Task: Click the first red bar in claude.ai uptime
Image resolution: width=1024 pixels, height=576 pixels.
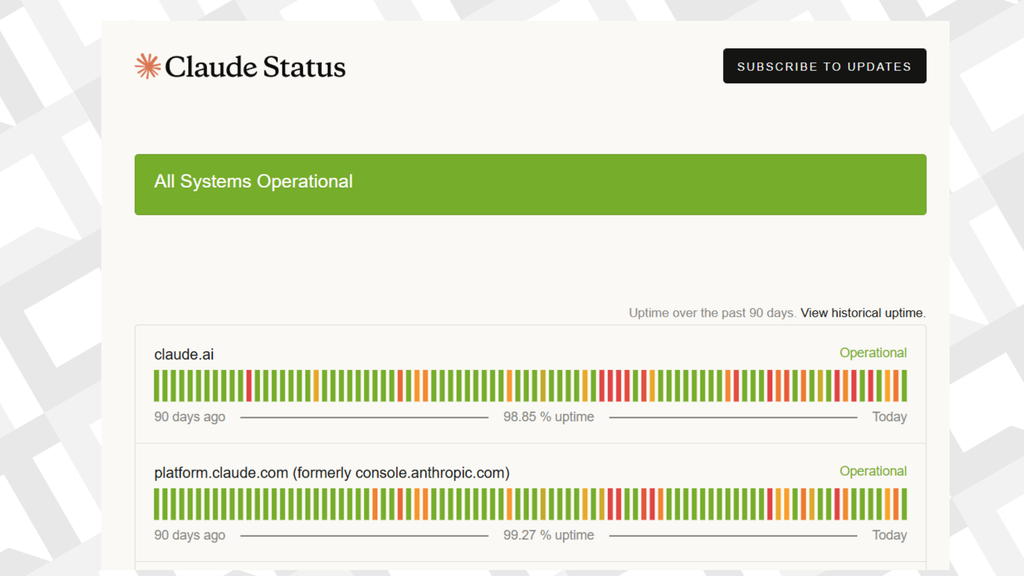Action: coord(249,386)
